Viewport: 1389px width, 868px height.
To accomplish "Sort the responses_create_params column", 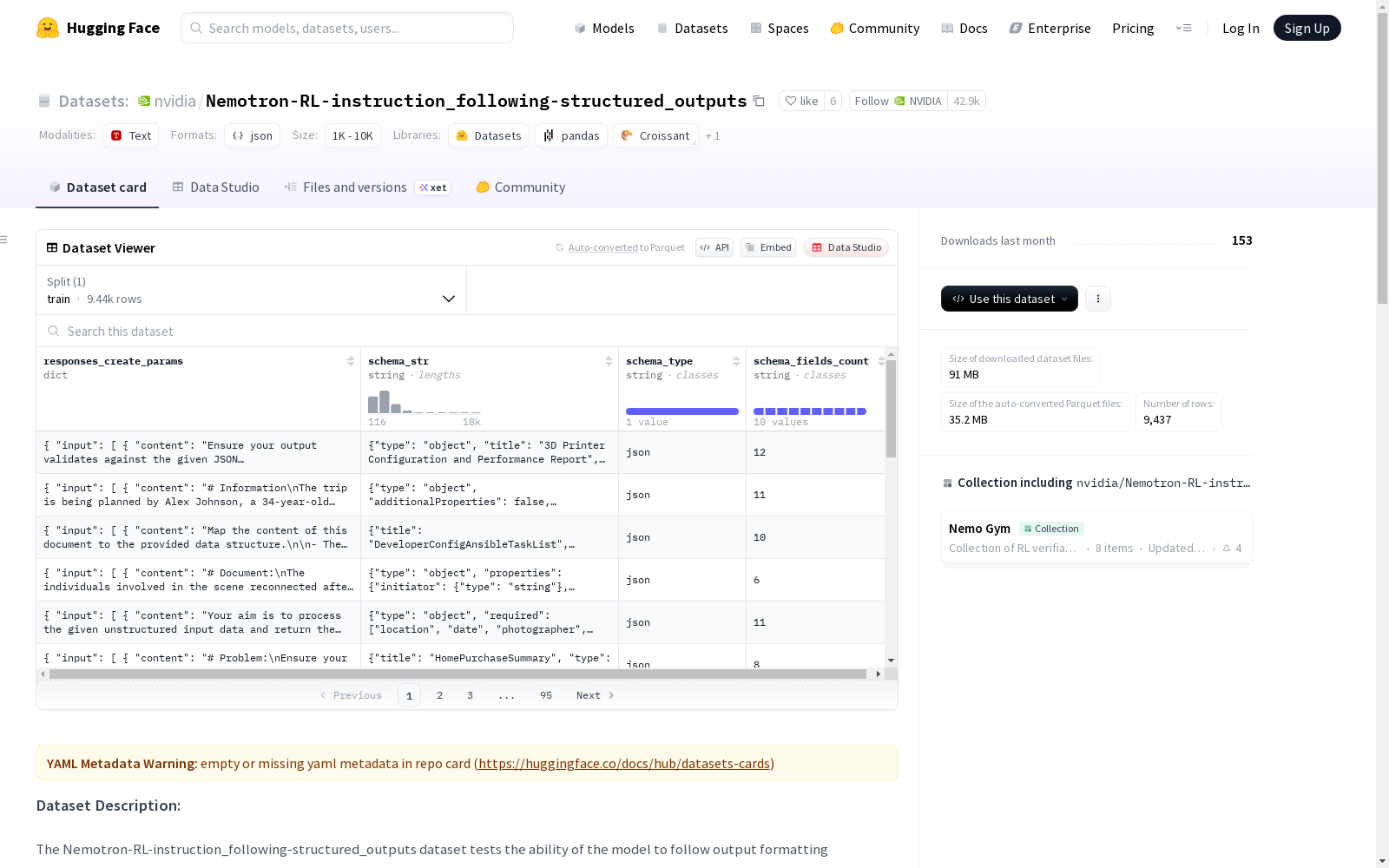I will [351, 361].
